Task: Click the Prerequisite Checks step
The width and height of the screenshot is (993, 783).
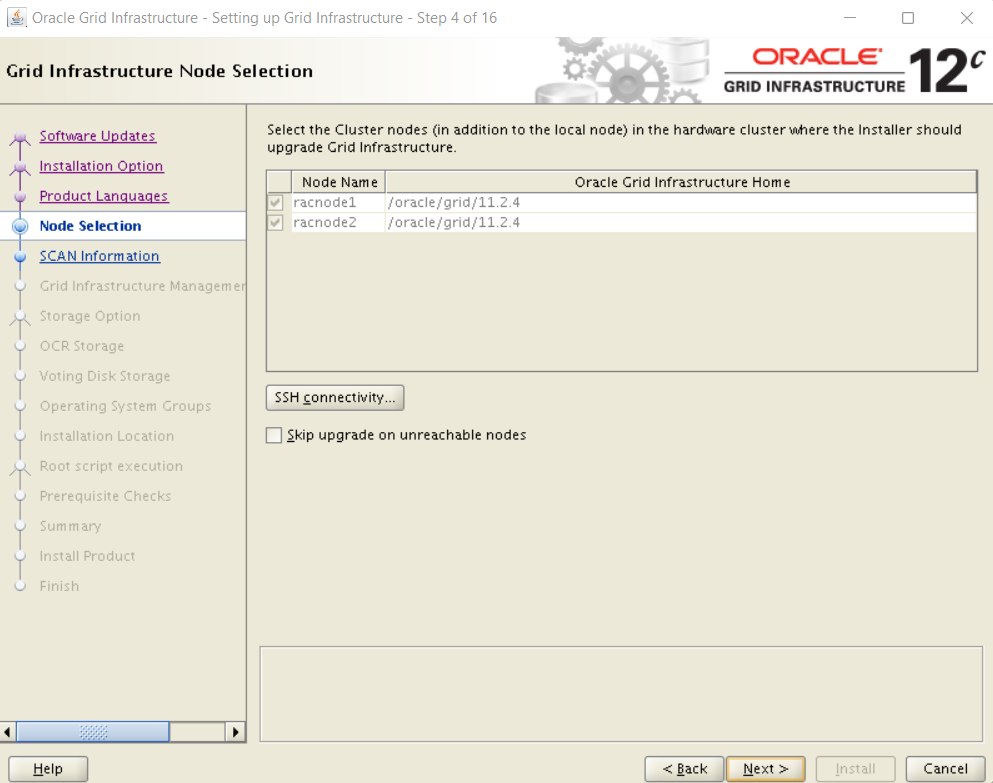Action: tap(105, 496)
